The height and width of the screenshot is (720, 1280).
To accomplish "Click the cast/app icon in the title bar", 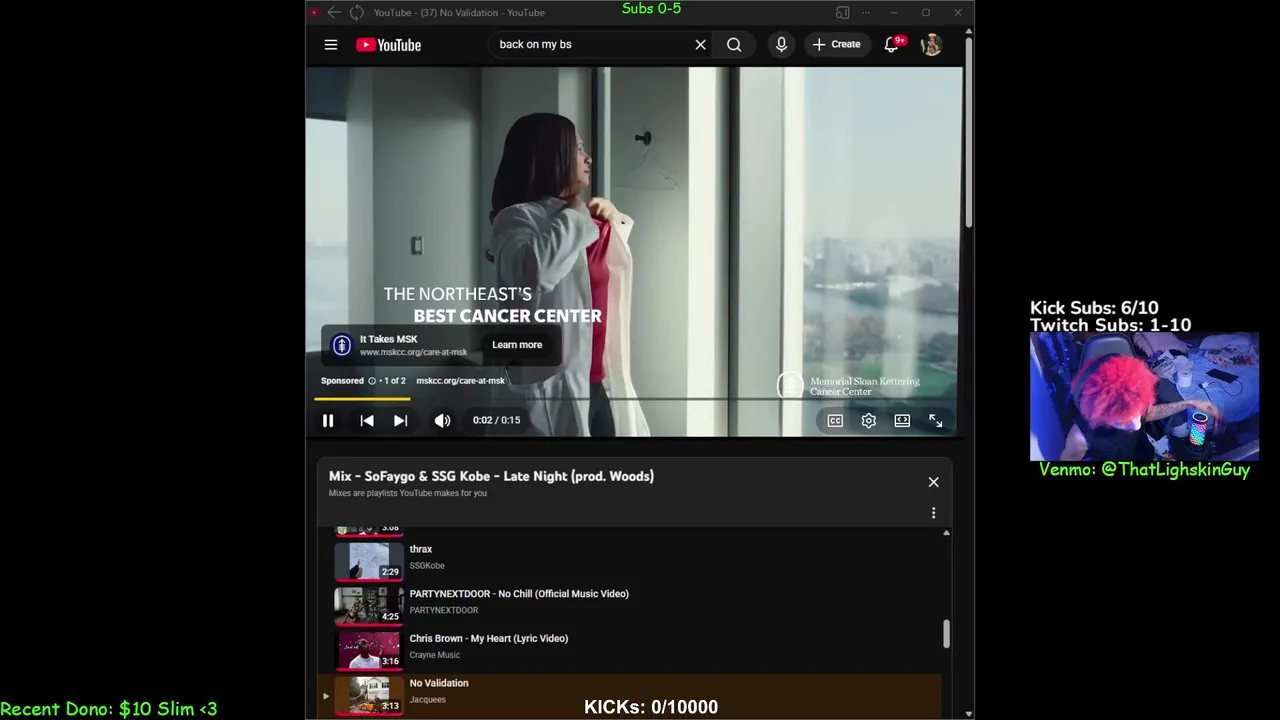I will click(x=842, y=12).
